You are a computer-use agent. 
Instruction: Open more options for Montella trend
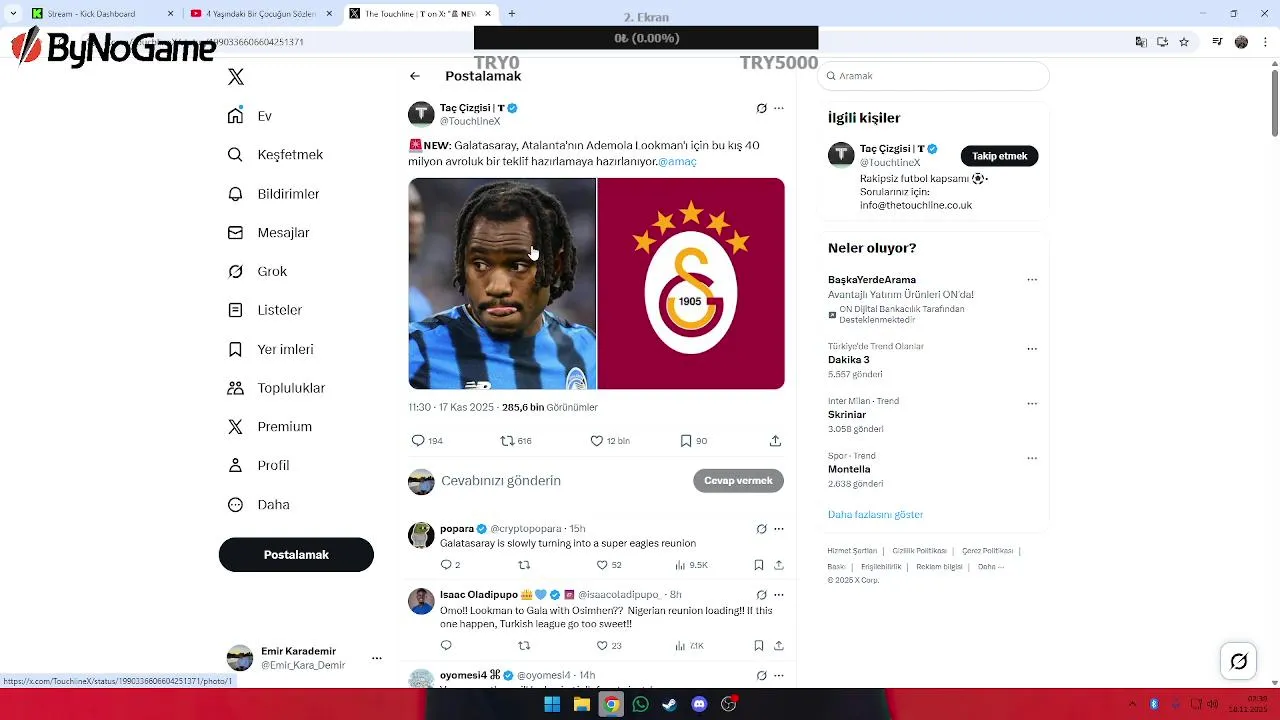pos(1032,458)
